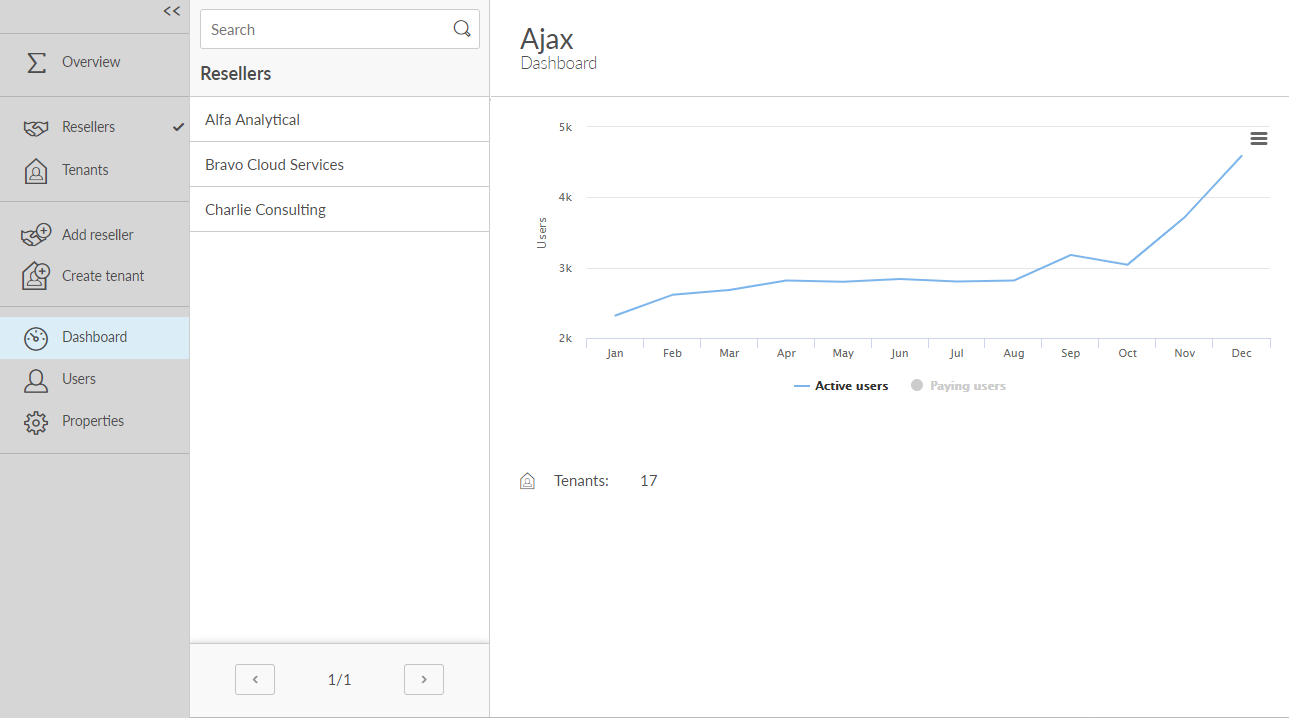Viewport: 1289px width, 718px height.
Task: Click the Tenants house icon
Action: pyautogui.click(x=36, y=171)
